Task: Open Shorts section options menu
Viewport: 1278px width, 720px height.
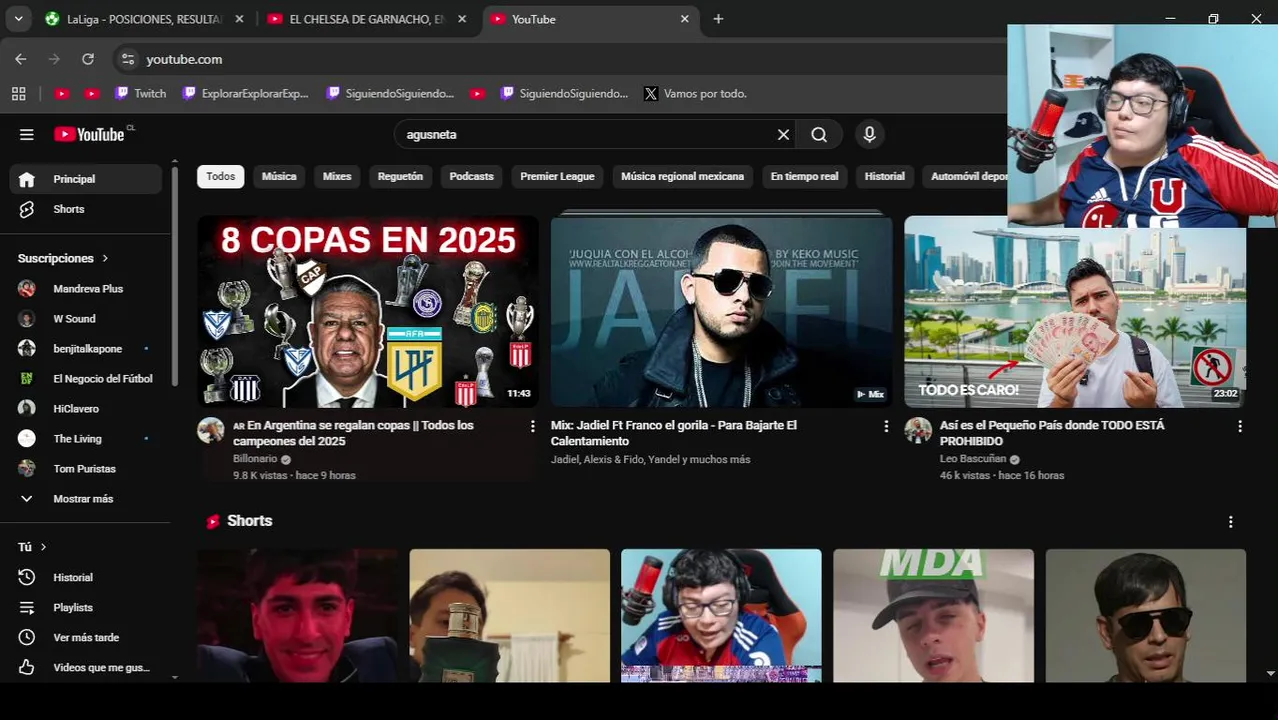Action: (1230, 521)
